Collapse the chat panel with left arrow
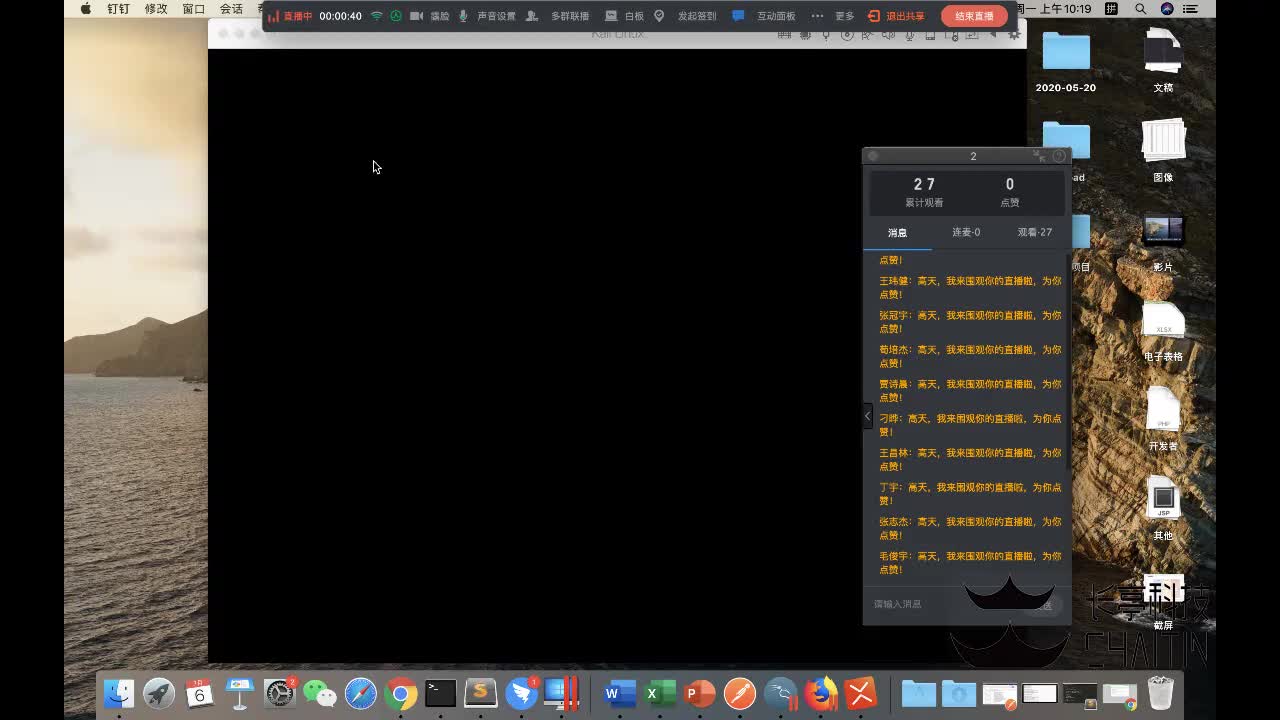 point(867,416)
